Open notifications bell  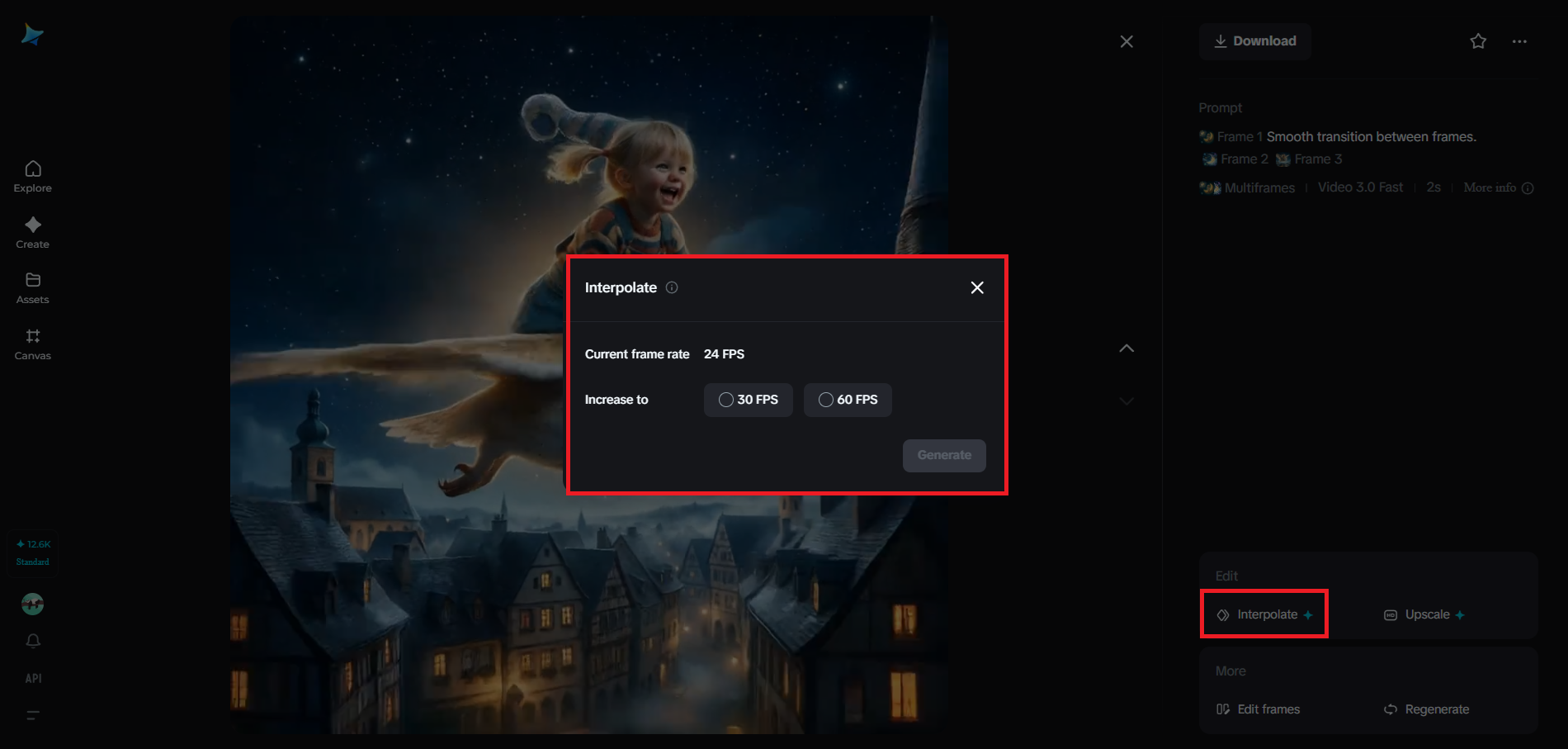32,641
